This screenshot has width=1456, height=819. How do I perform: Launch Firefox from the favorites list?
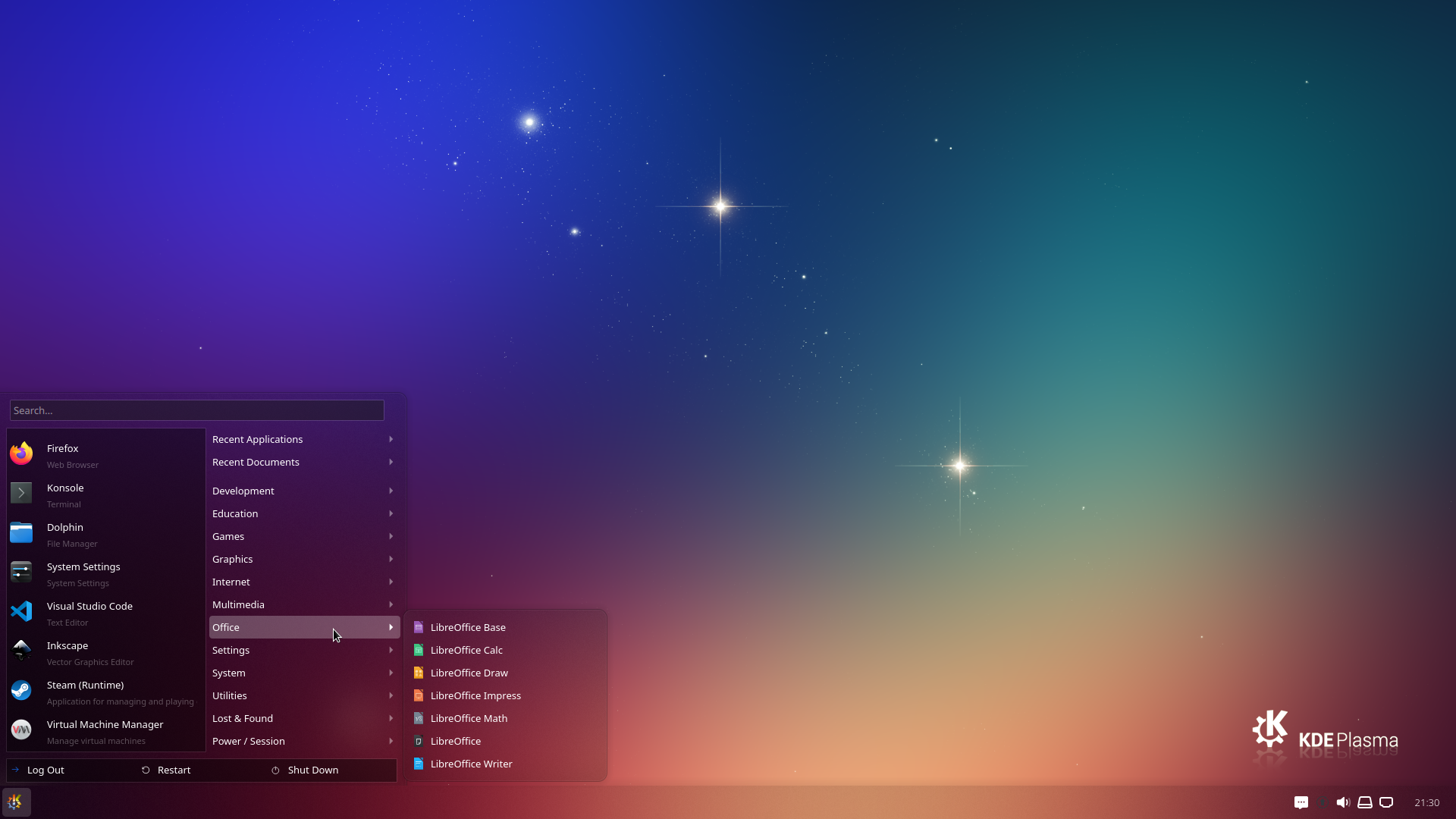(106, 456)
